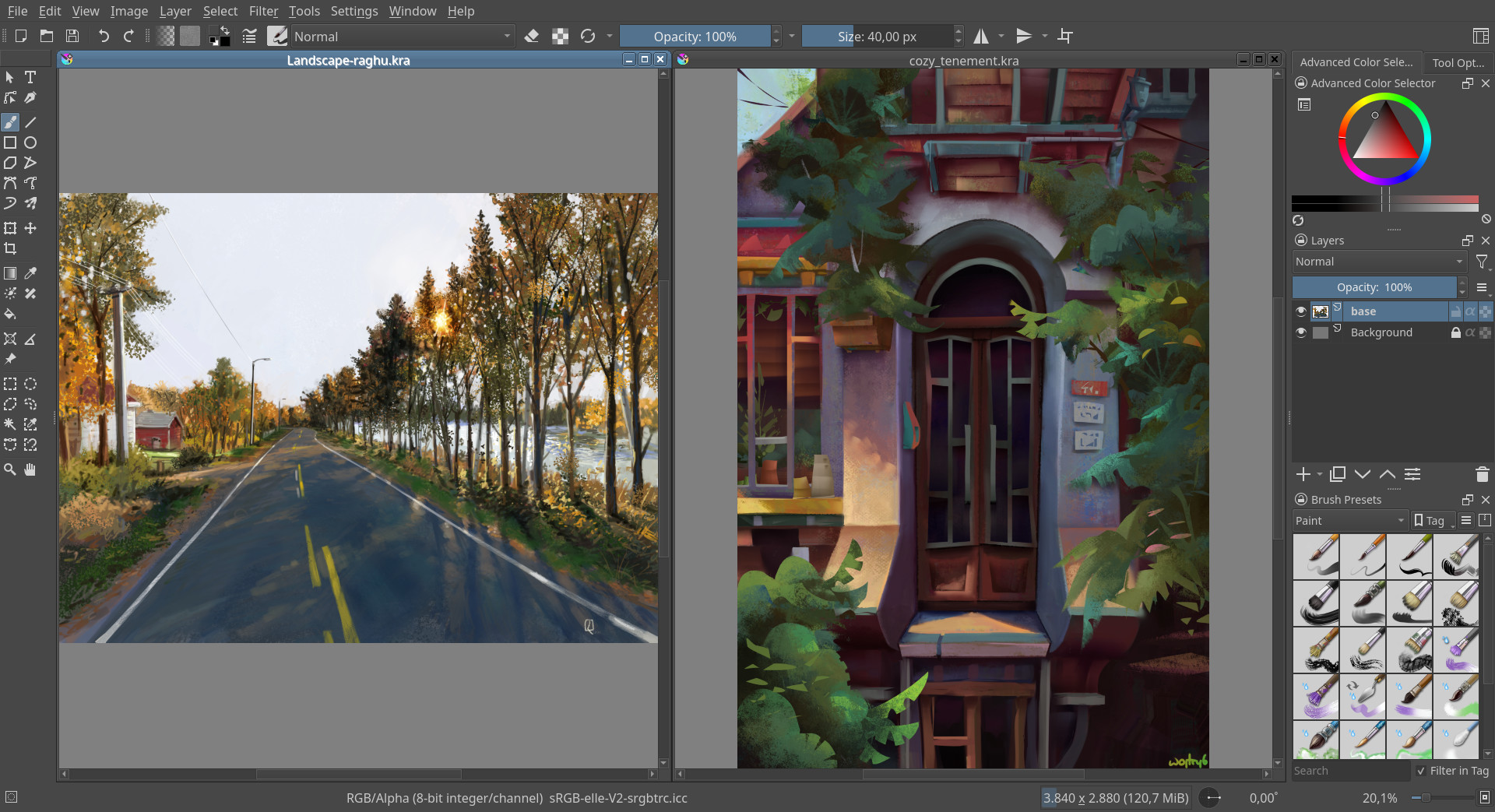Switch to the Tool Options tab
Screen dimensions: 1495x812
[1458, 62]
